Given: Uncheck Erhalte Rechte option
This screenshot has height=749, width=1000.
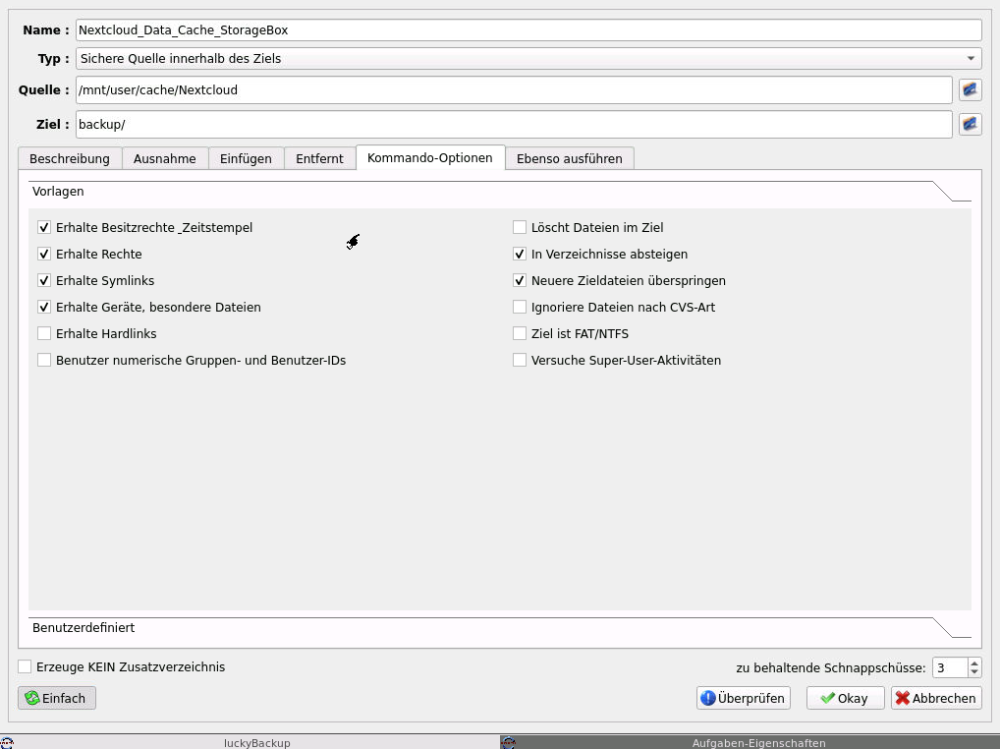Looking at the screenshot, I should (x=44, y=254).
